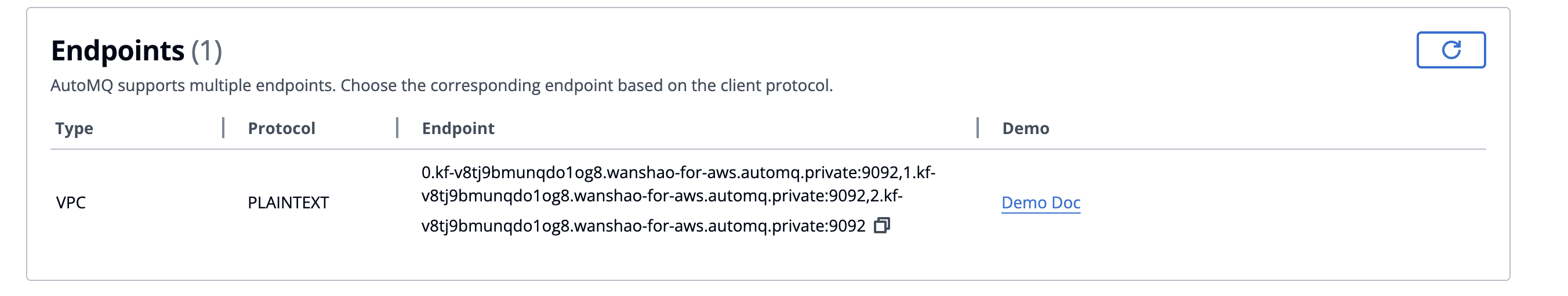Click the divider between Type and Protocol columns

click(x=223, y=128)
